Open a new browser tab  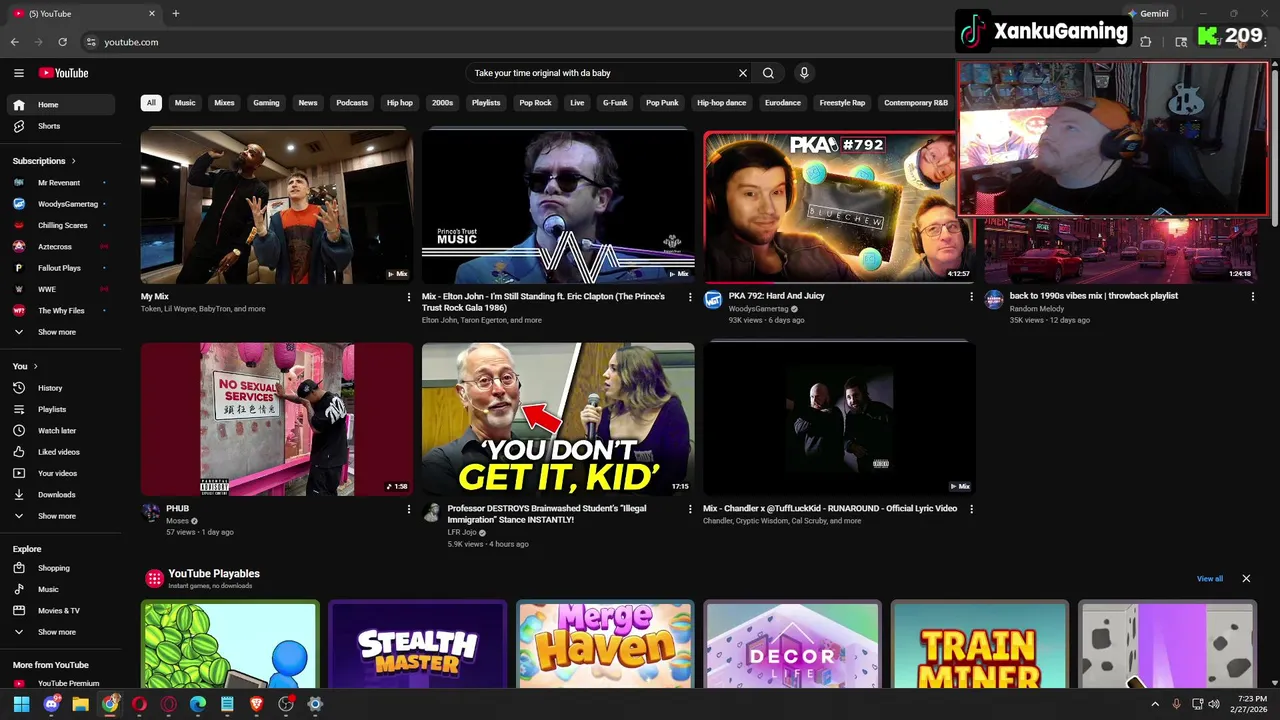coord(175,13)
